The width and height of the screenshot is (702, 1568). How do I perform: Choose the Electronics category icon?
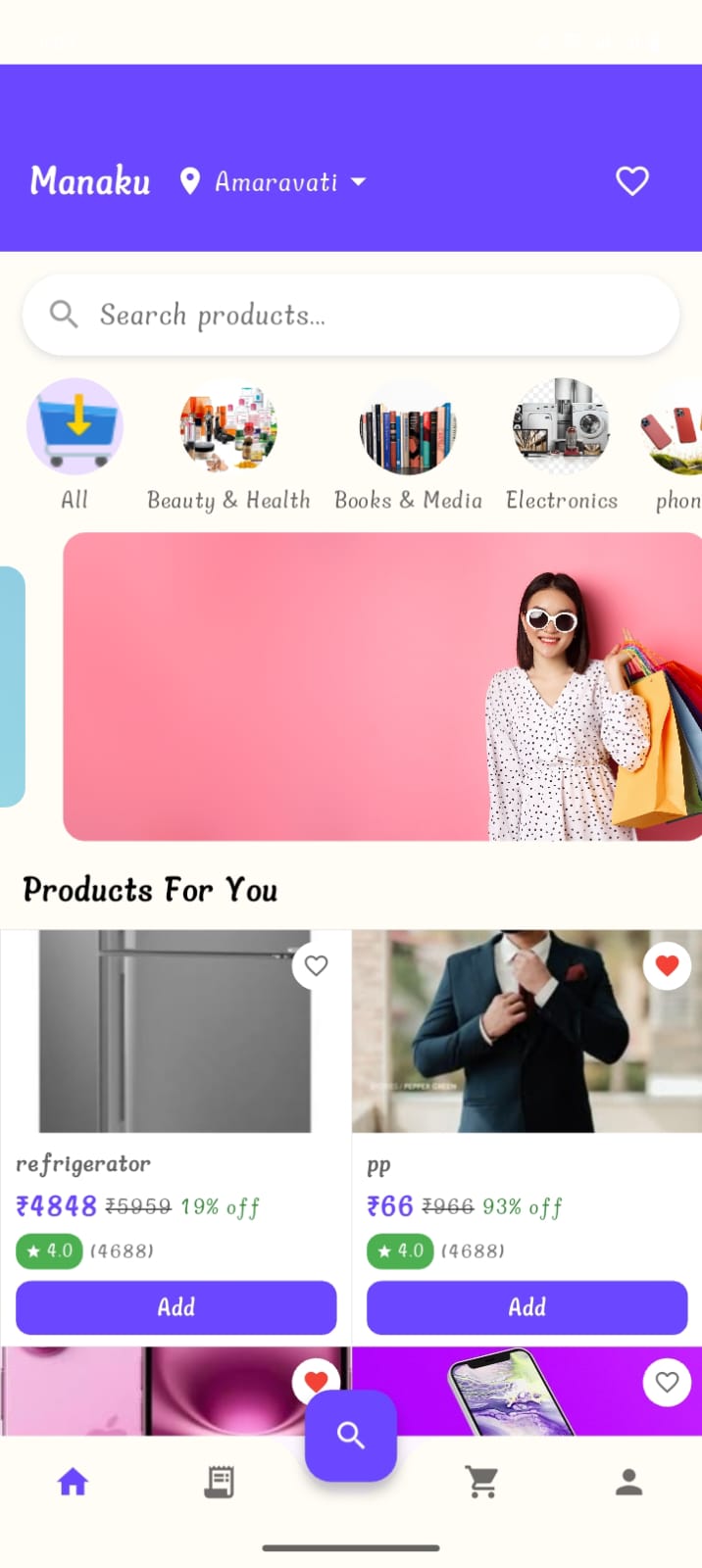pos(562,426)
